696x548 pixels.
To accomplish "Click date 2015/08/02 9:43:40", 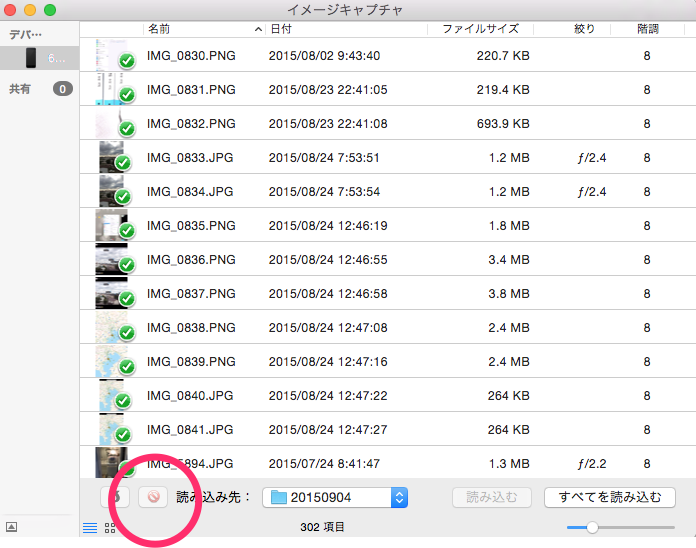I will pos(324,55).
